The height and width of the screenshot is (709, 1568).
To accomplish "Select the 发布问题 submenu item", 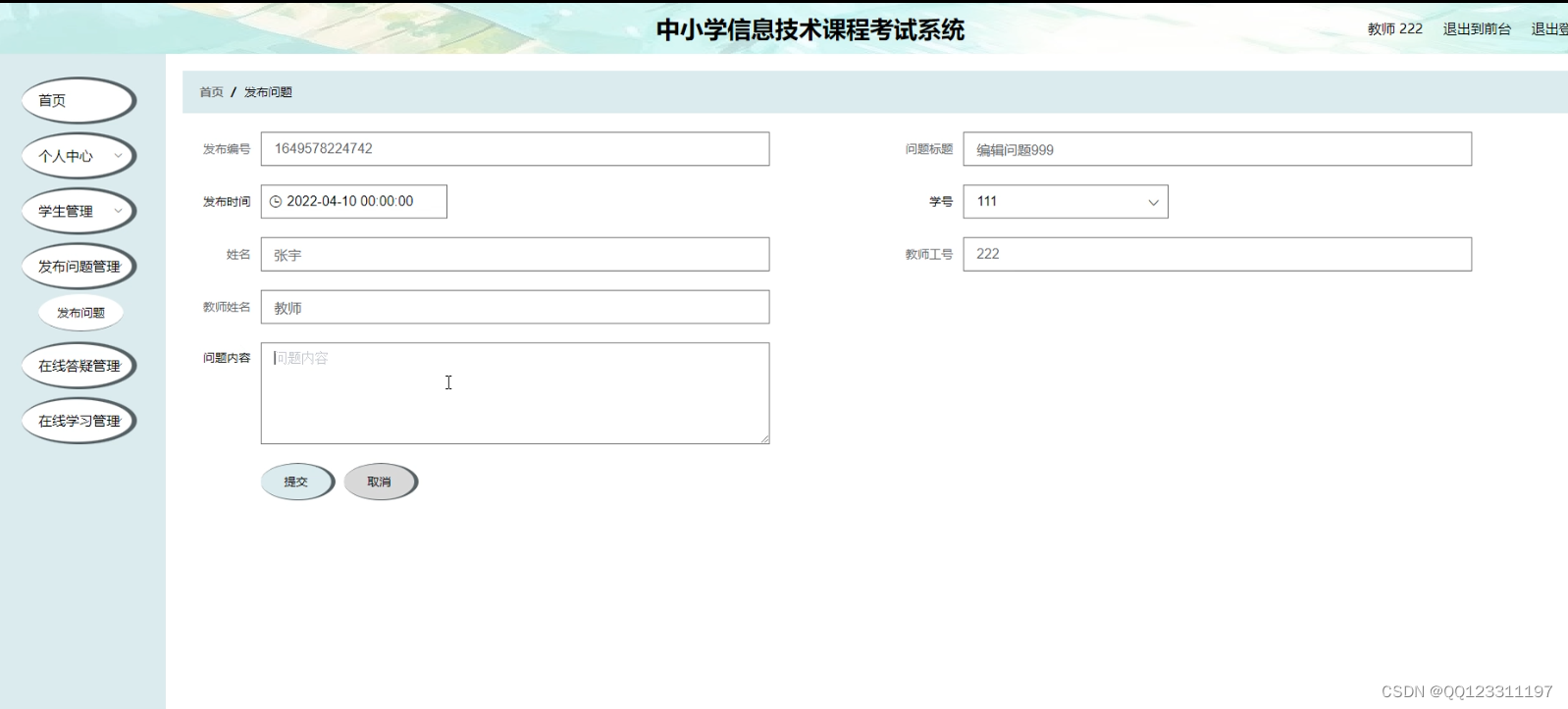I will point(80,313).
